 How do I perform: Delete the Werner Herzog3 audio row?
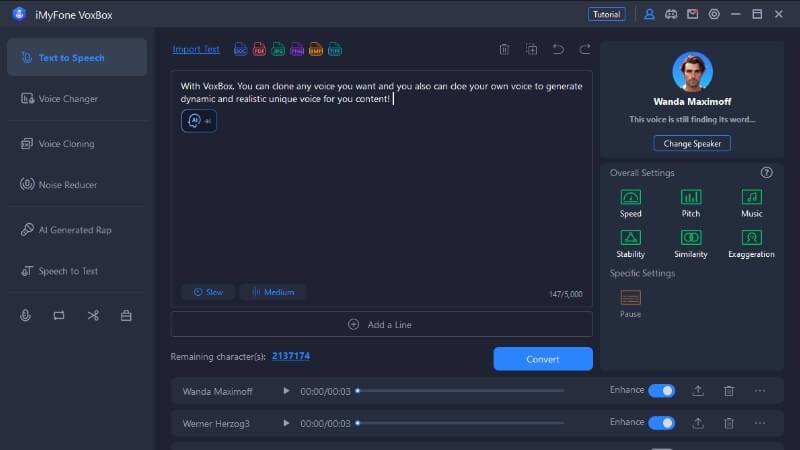[729, 423]
